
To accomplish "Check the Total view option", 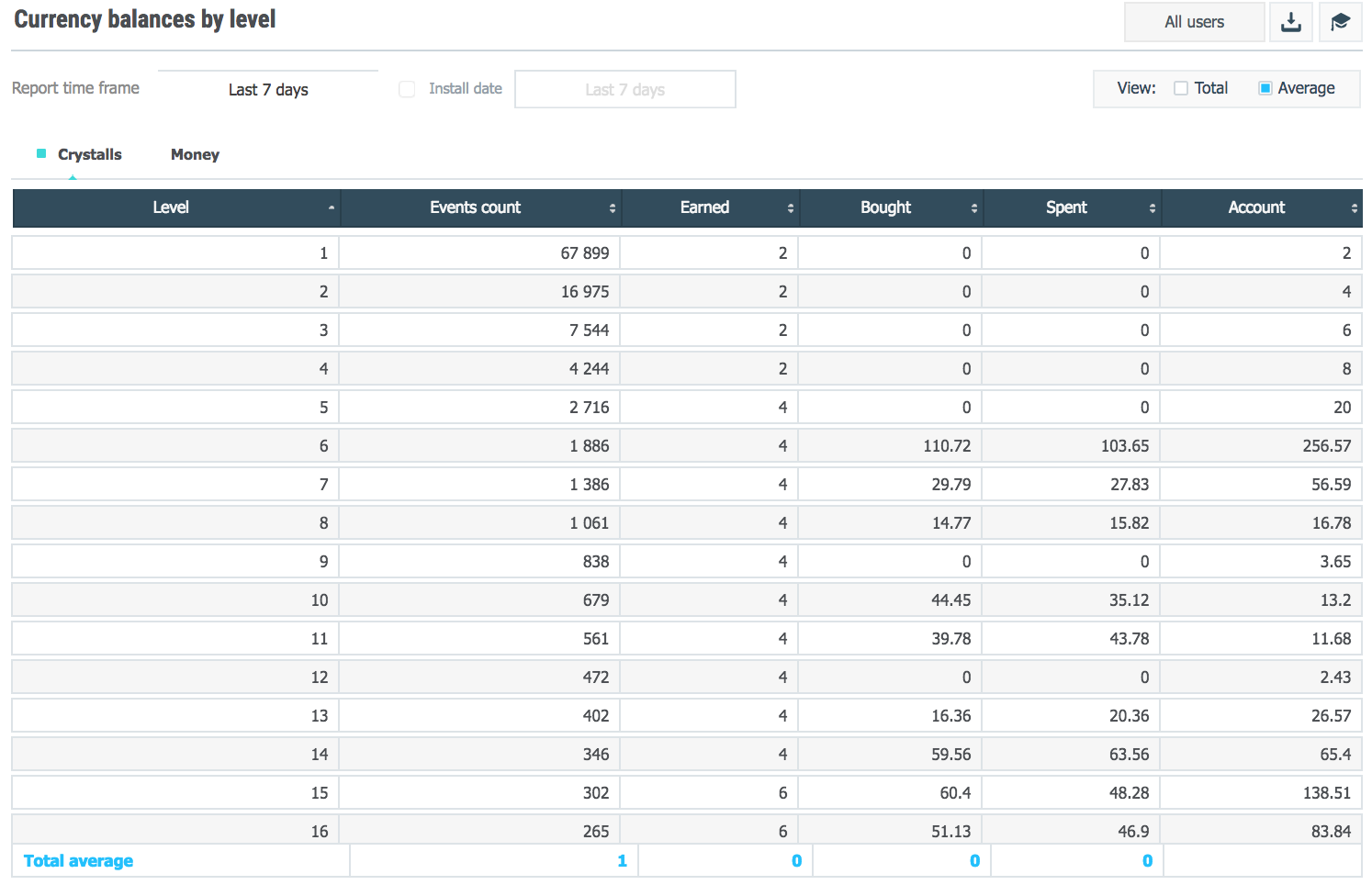I will pyautogui.click(x=1181, y=88).
